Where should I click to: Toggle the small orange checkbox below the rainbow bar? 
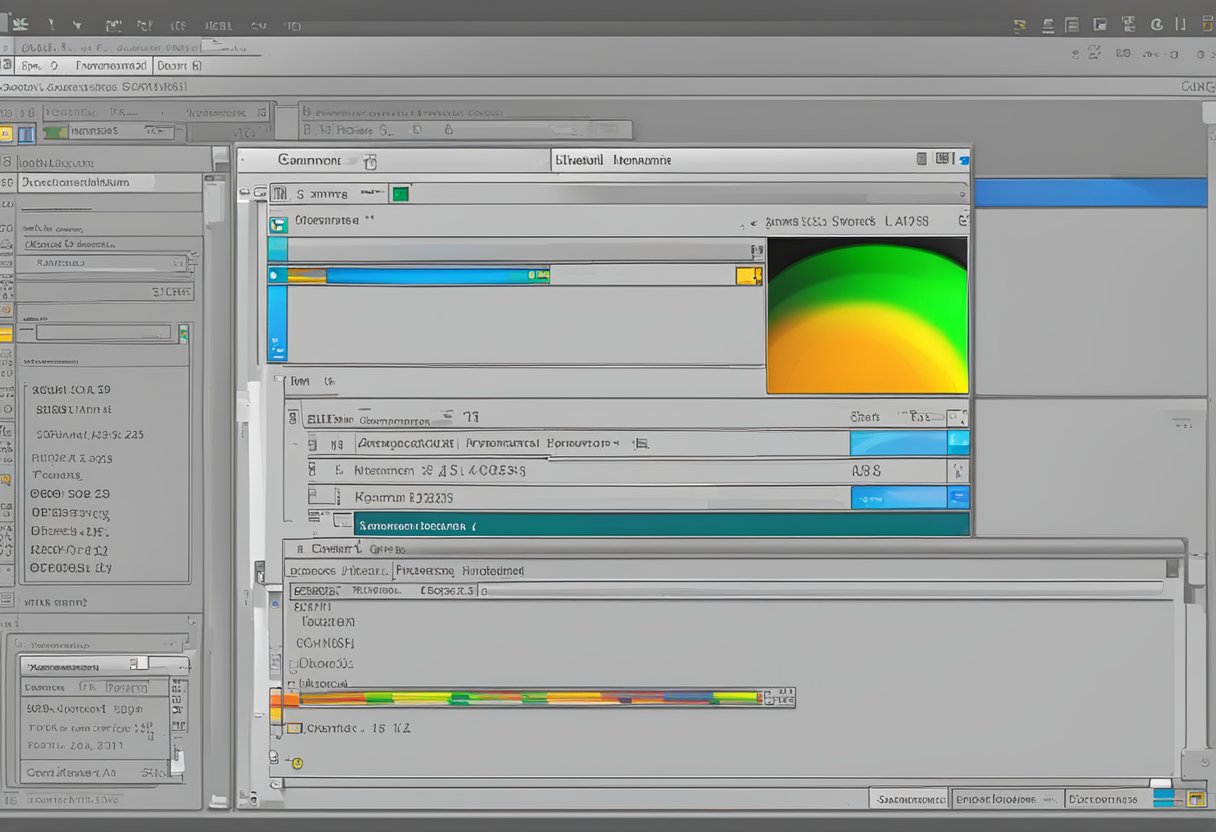click(294, 729)
